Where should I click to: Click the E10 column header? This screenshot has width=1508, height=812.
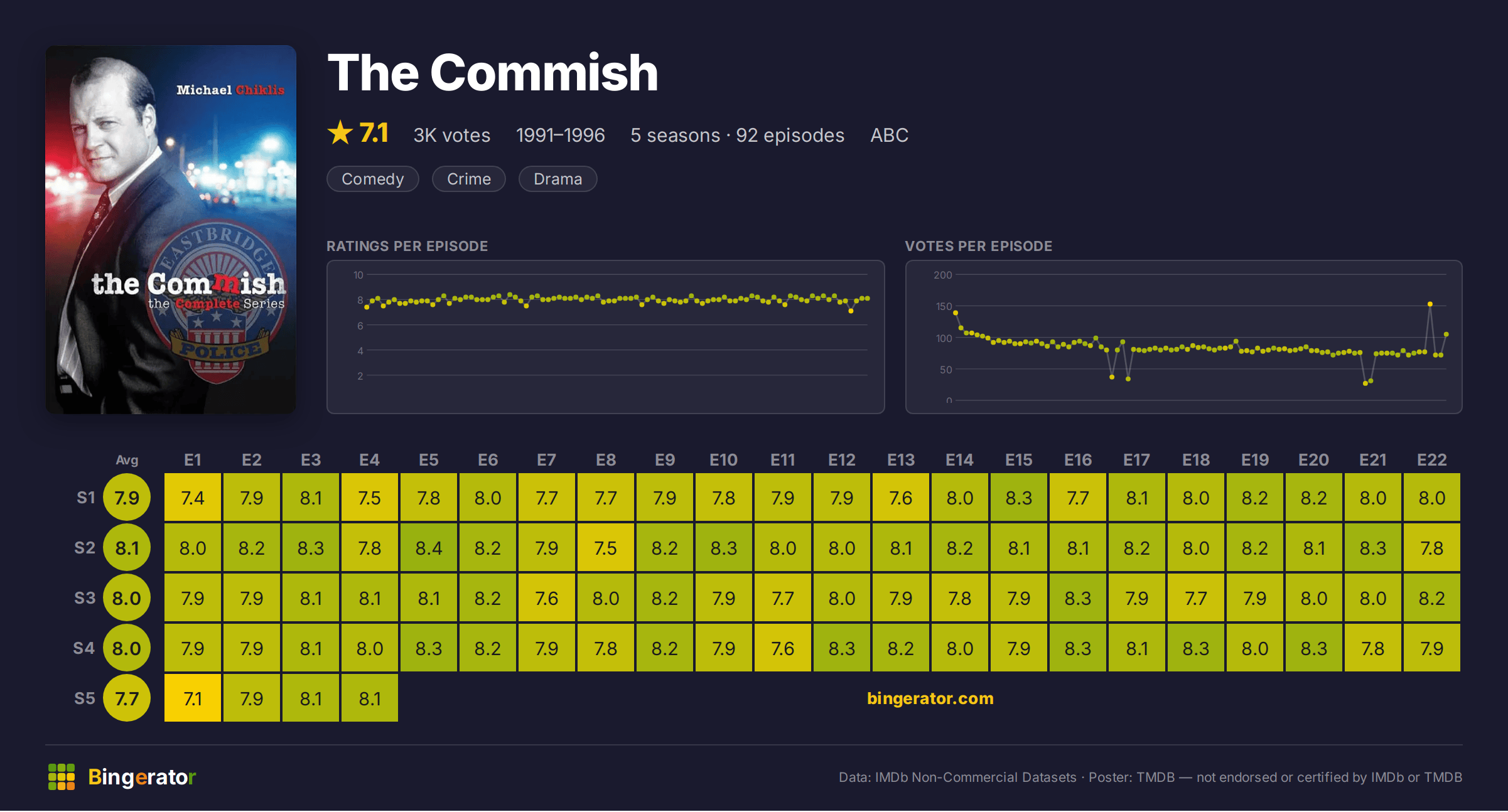point(724,460)
